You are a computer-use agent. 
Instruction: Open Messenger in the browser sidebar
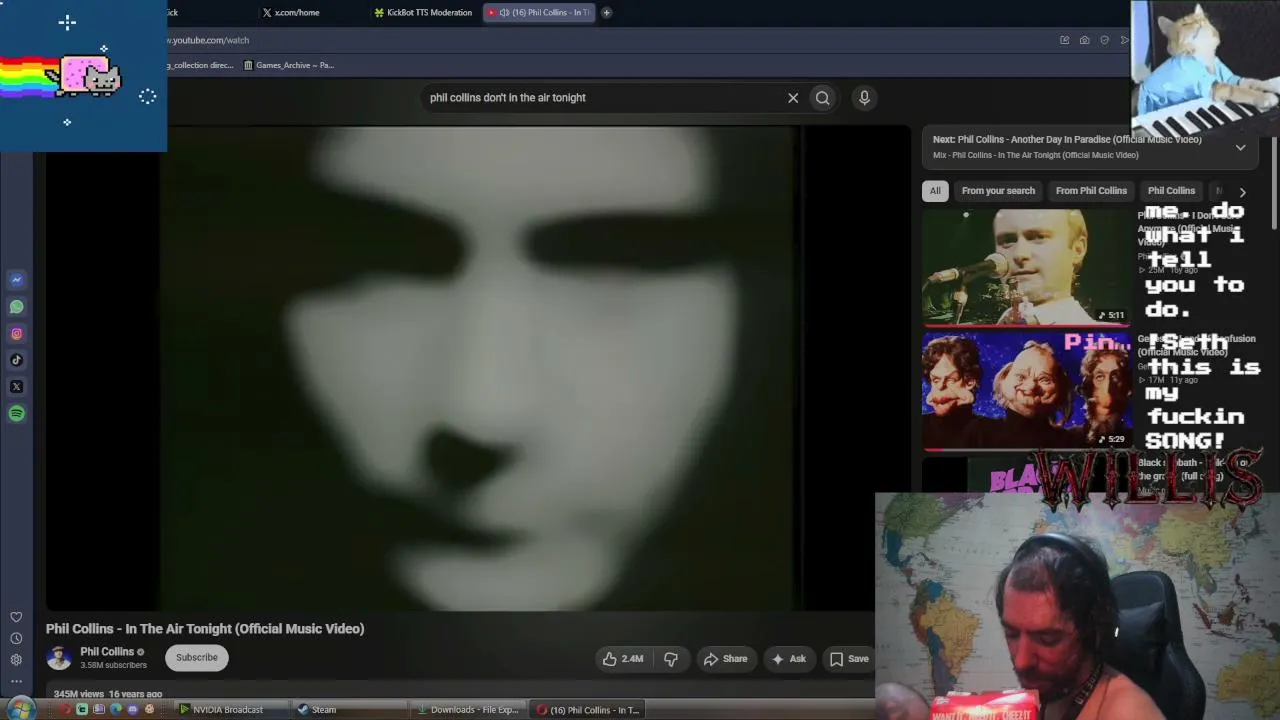click(x=16, y=280)
